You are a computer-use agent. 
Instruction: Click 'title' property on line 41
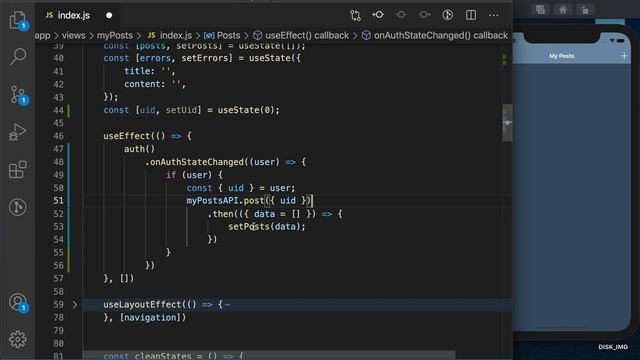tap(137, 71)
